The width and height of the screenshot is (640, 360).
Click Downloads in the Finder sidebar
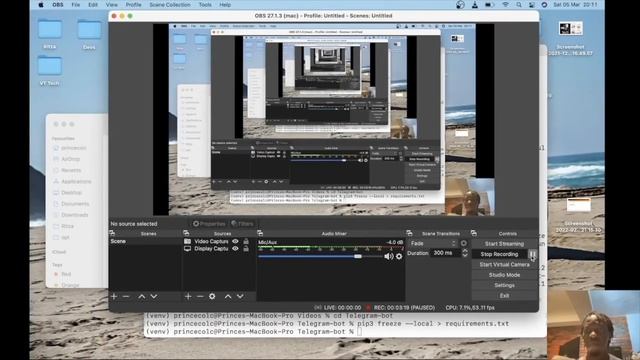[74, 215]
